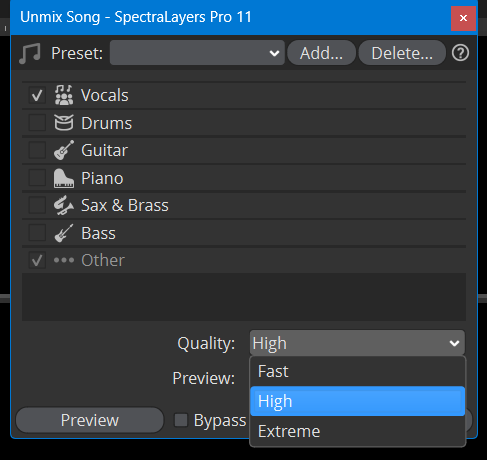The image size is (487, 460).
Task: Choose Extreme quality option
Action: pos(357,431)
